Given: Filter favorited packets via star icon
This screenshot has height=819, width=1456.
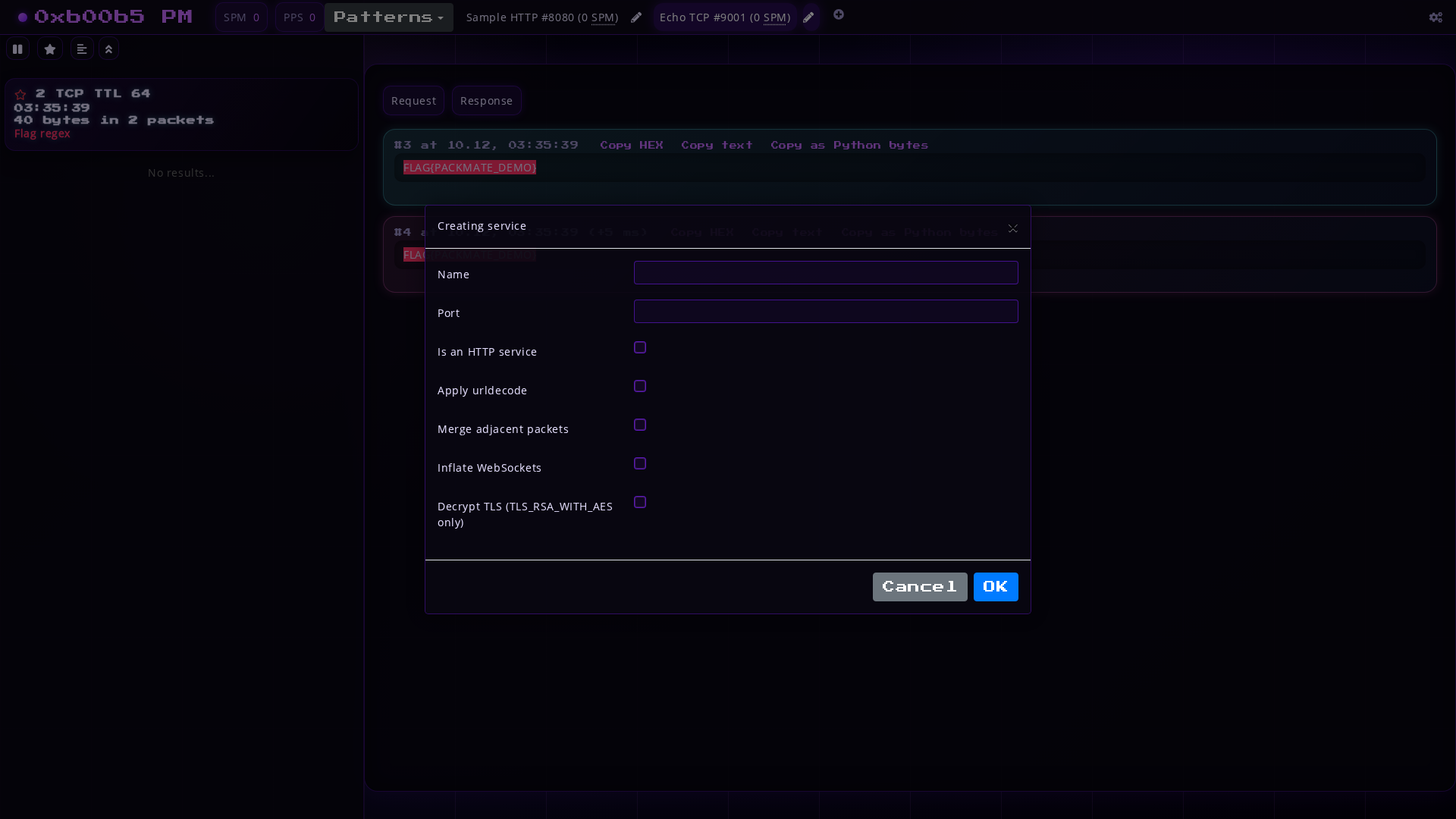Looking at the screenshot, I should tap(49, 49).
